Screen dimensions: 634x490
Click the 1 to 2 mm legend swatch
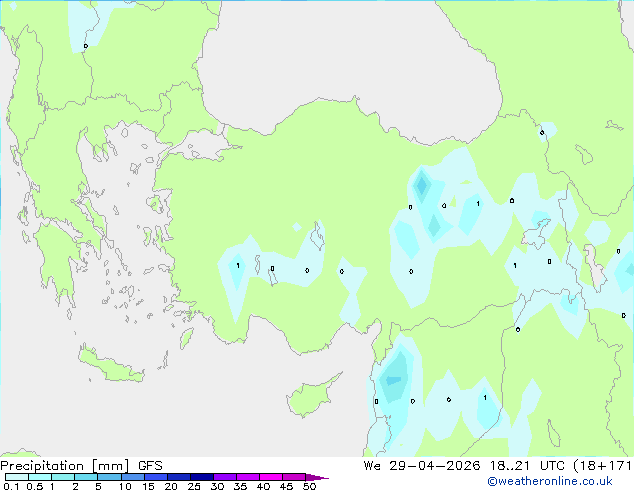[63, 477]
